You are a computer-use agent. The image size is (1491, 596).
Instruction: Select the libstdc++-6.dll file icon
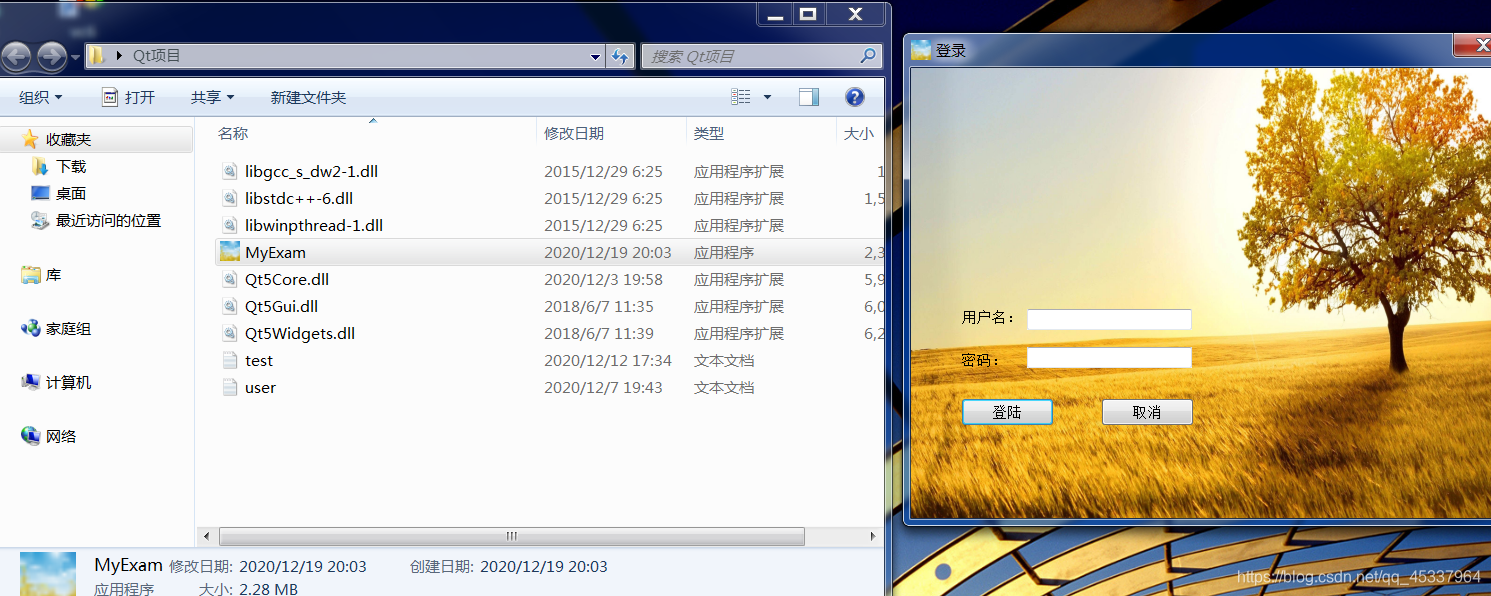230,199
